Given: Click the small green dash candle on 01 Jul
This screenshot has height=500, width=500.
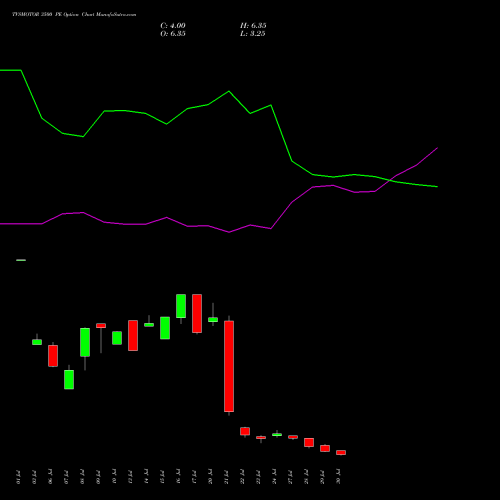Looking at the screenshot, I should click(21, 260).
